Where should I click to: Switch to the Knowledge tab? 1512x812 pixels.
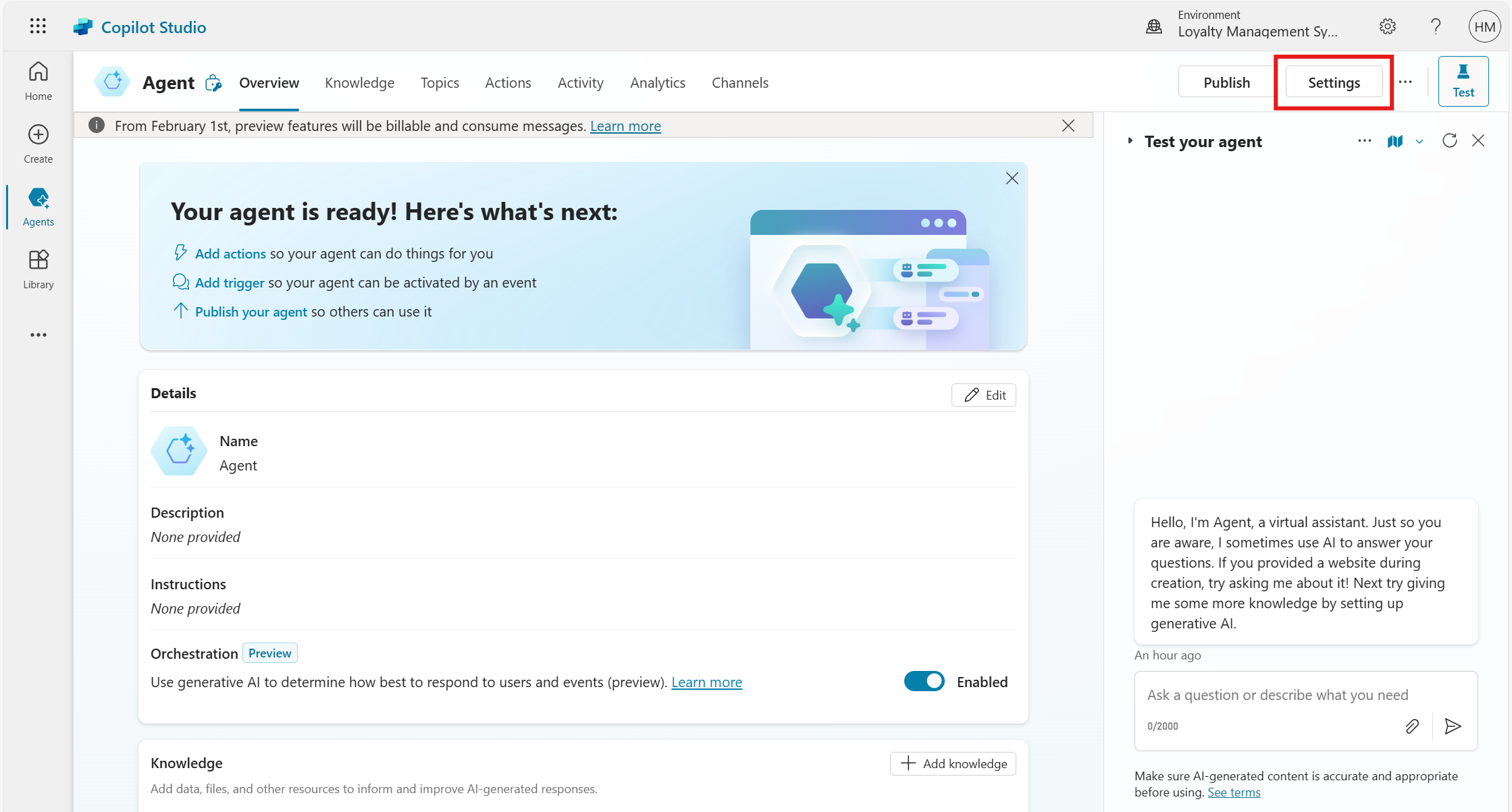pos(359,82)
